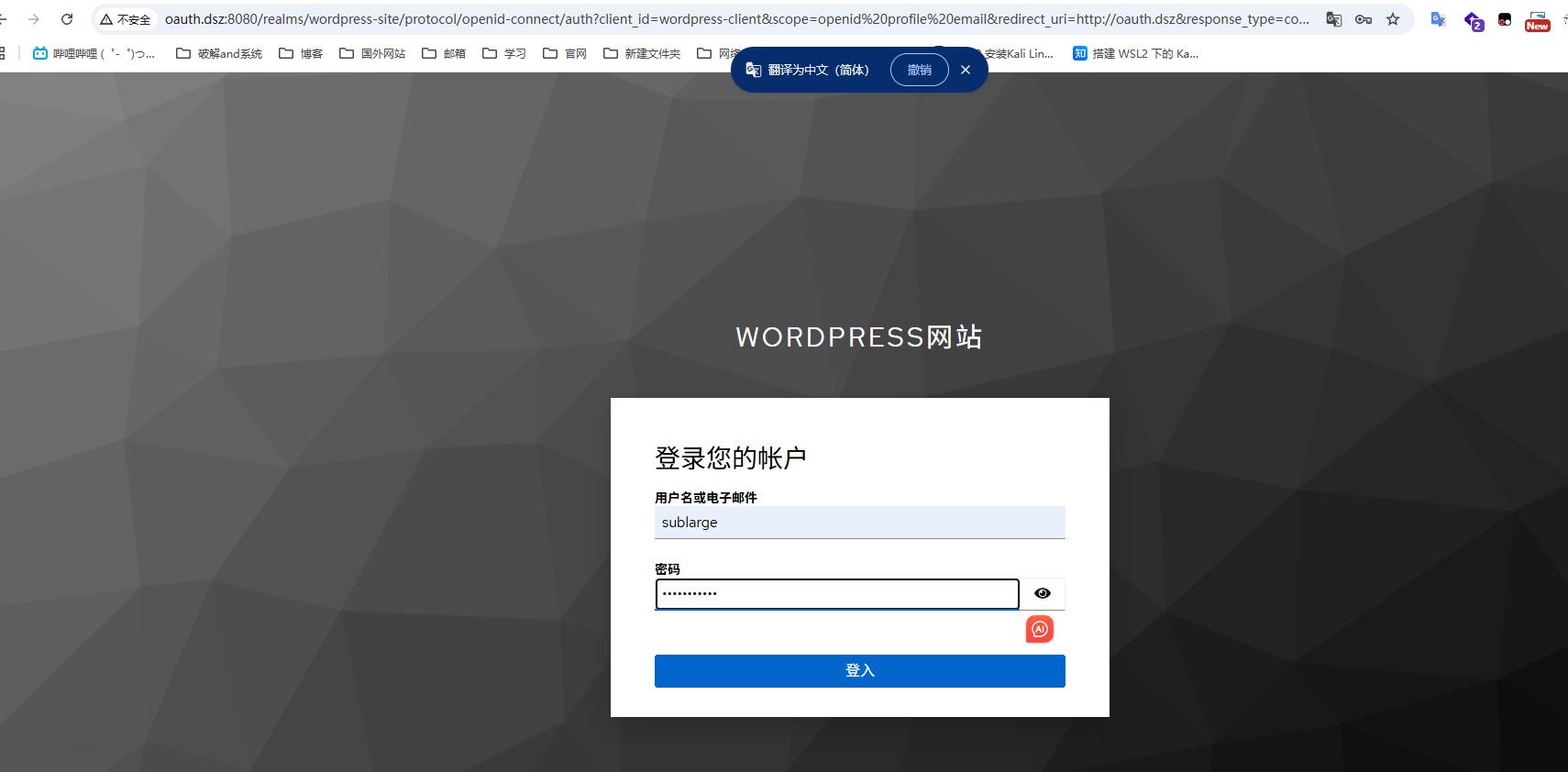Open the 学习 bookmark folder
Image resolution: width=1568 pixels, height=772 pixels.
pos(504,54)
